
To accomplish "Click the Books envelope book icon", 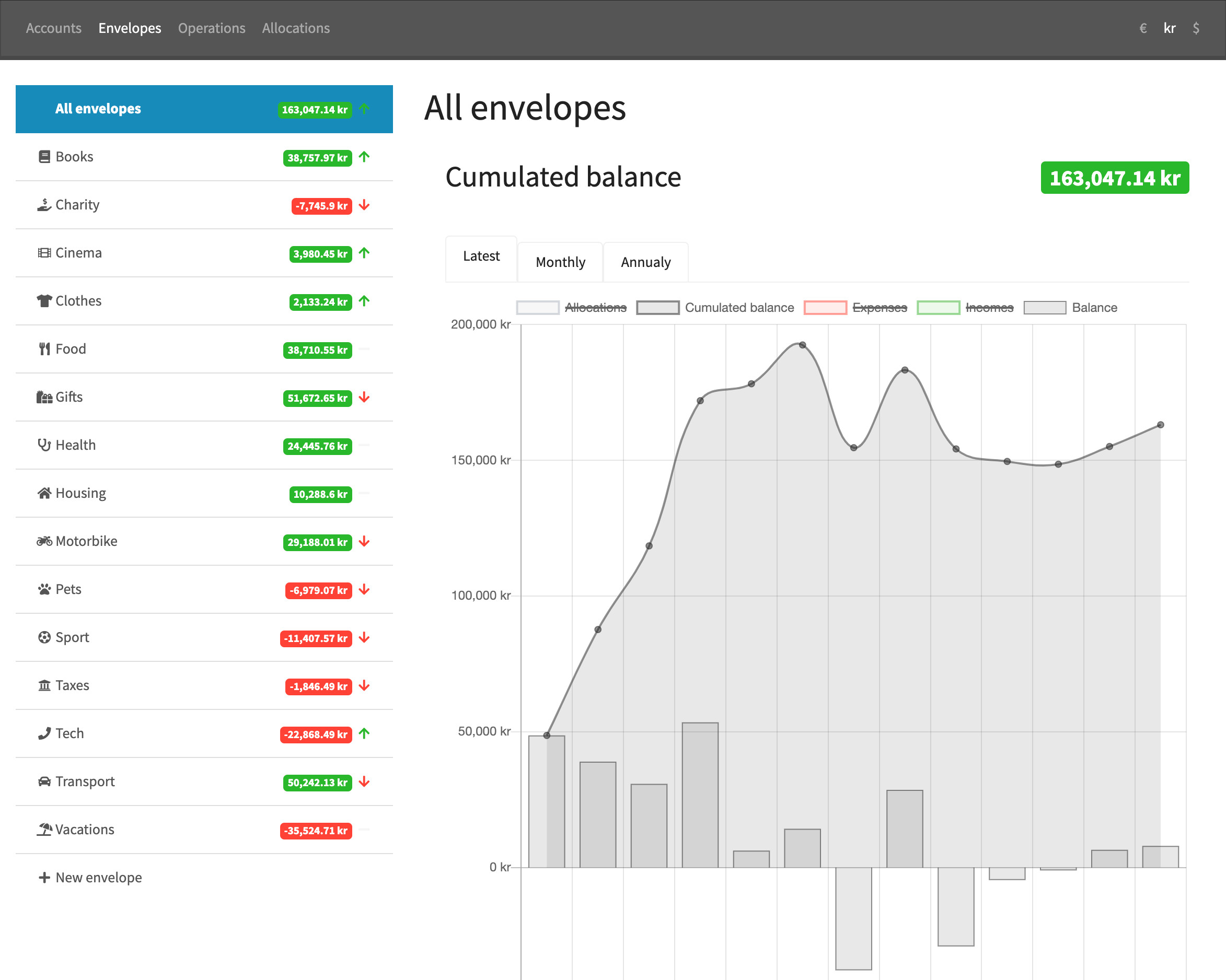I will tap(44, 157).
